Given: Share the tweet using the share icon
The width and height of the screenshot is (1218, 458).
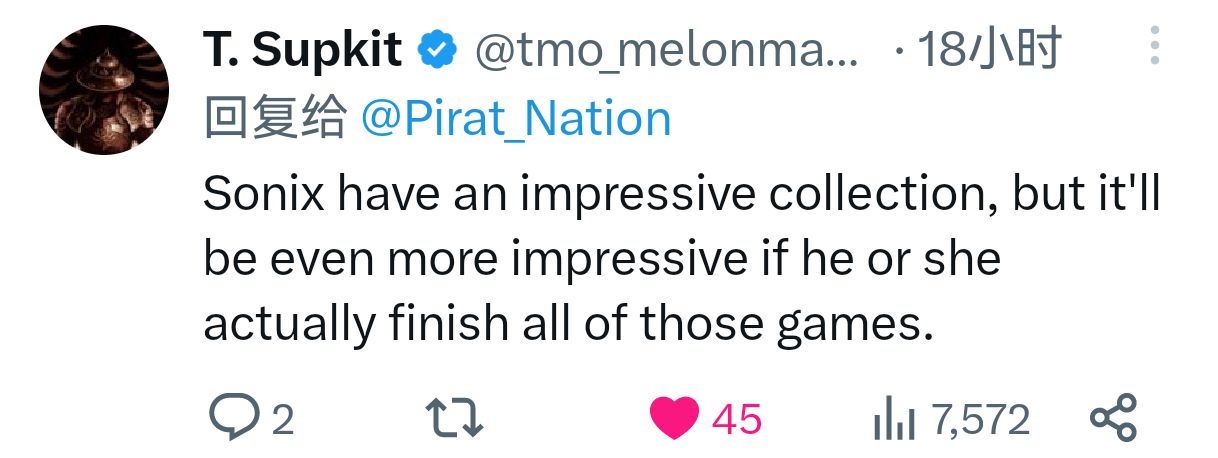Looking at the screenshot, I should [x=1113, y=417].
